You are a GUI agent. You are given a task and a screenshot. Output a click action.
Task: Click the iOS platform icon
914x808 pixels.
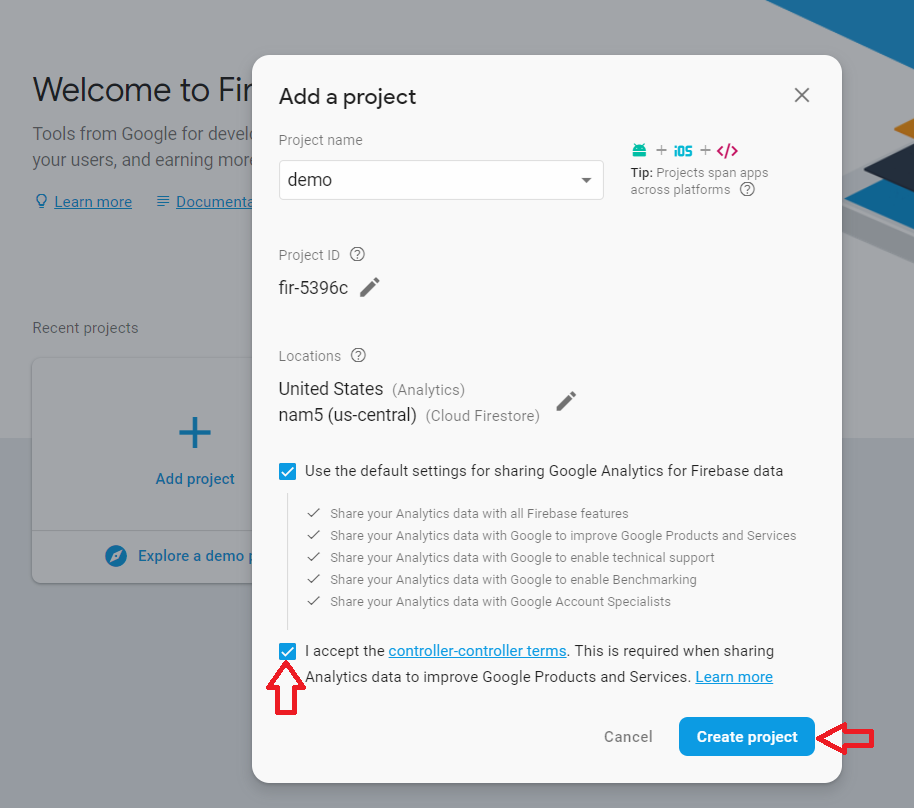pyautogui.click(x=683, y=151)
